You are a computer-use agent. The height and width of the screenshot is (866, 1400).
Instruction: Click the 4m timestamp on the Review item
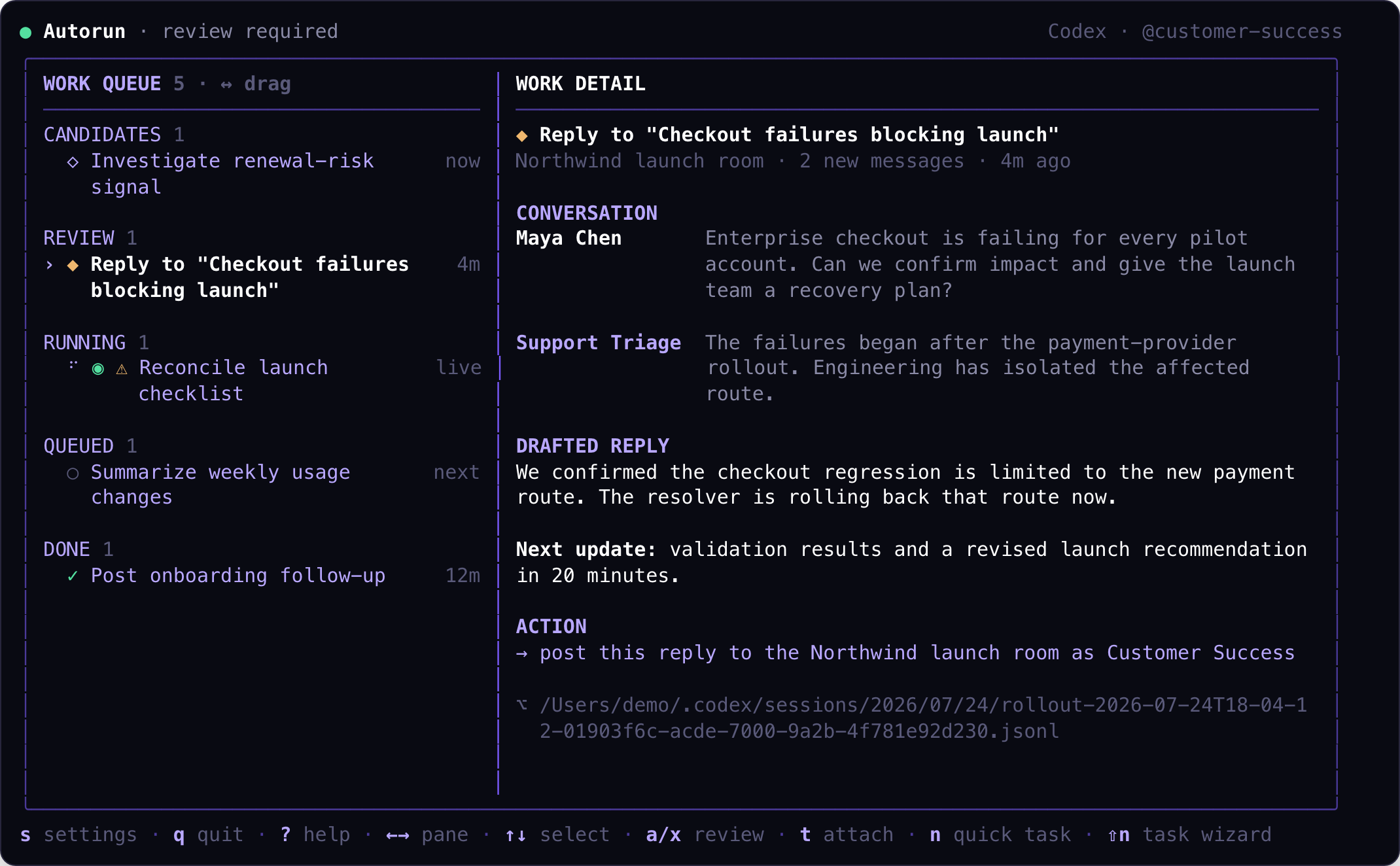[x=468, y=264]
